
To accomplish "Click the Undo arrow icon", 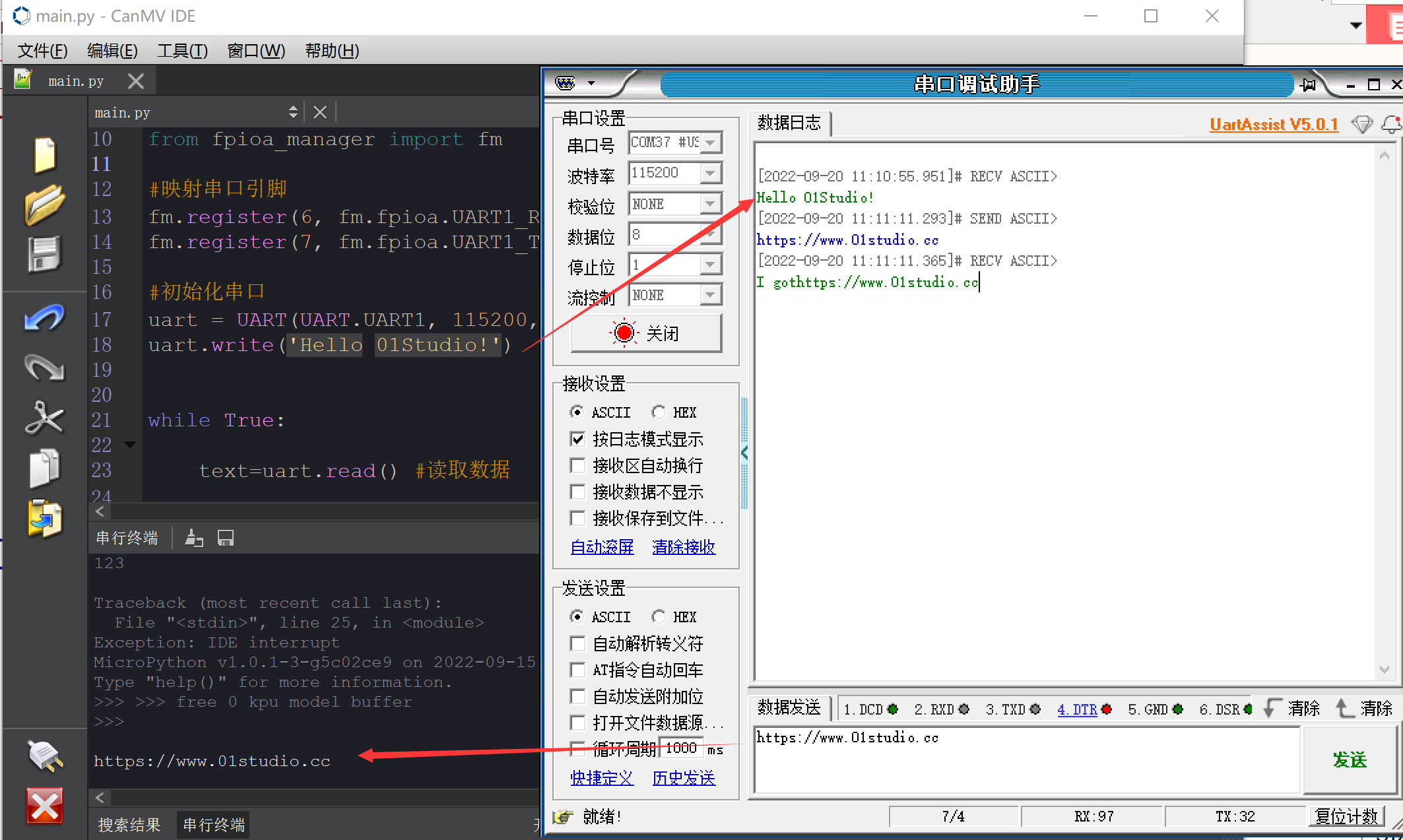I will (x=44, y=318).
